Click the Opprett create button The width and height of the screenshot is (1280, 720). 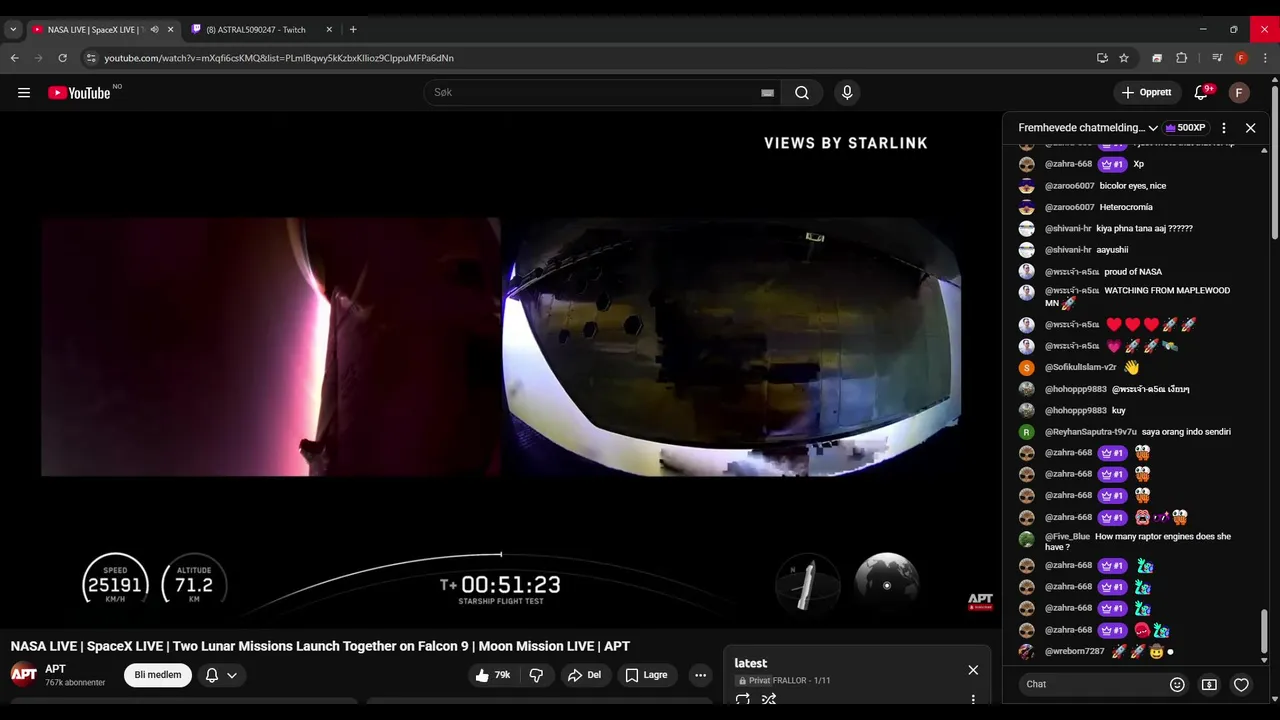click(1147, 93)
